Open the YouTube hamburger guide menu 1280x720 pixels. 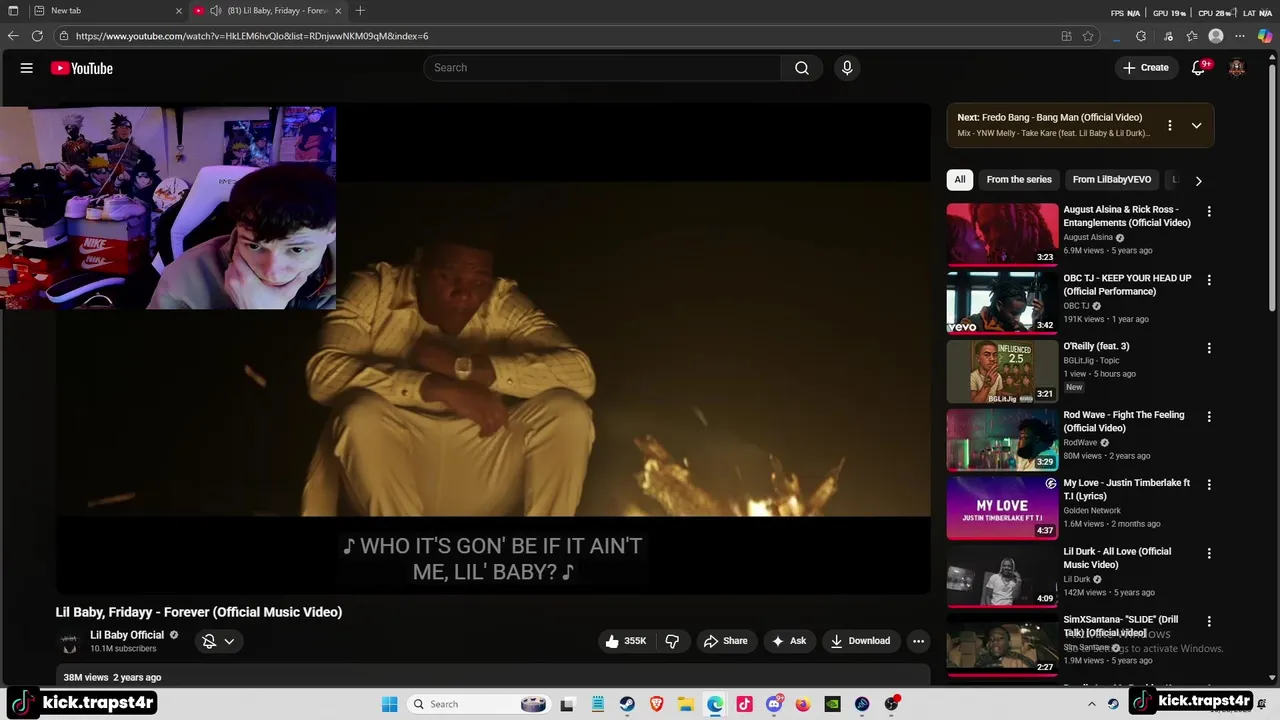[x=27, y=68]
